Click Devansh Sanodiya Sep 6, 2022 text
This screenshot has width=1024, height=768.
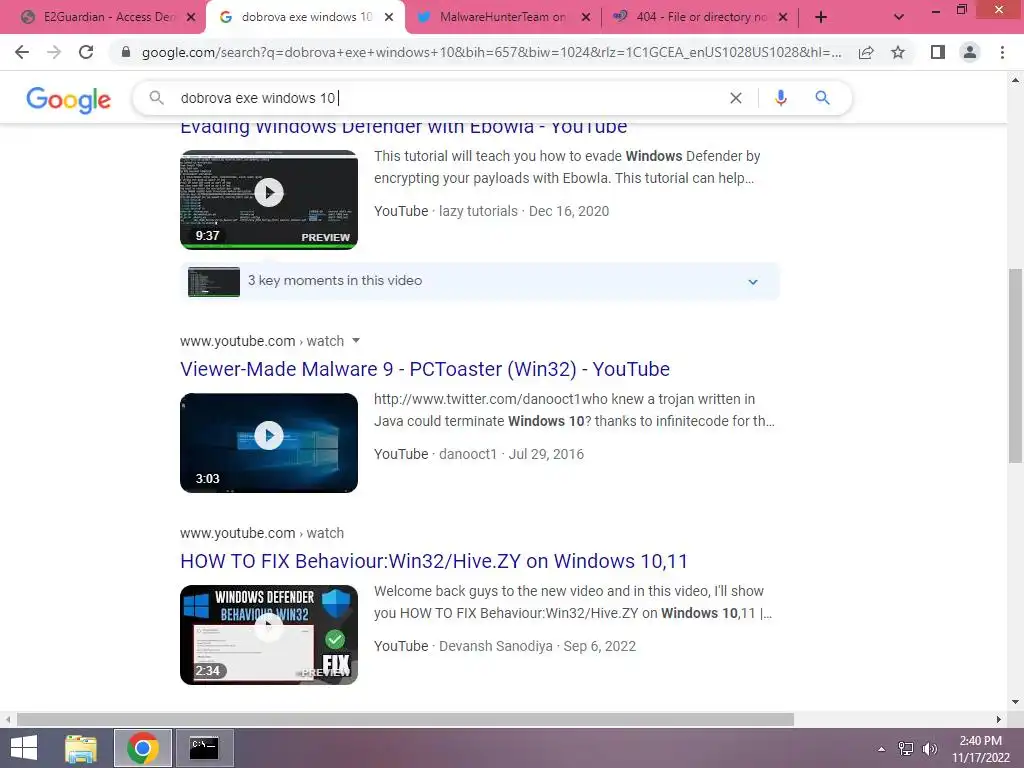click(537, 646)
